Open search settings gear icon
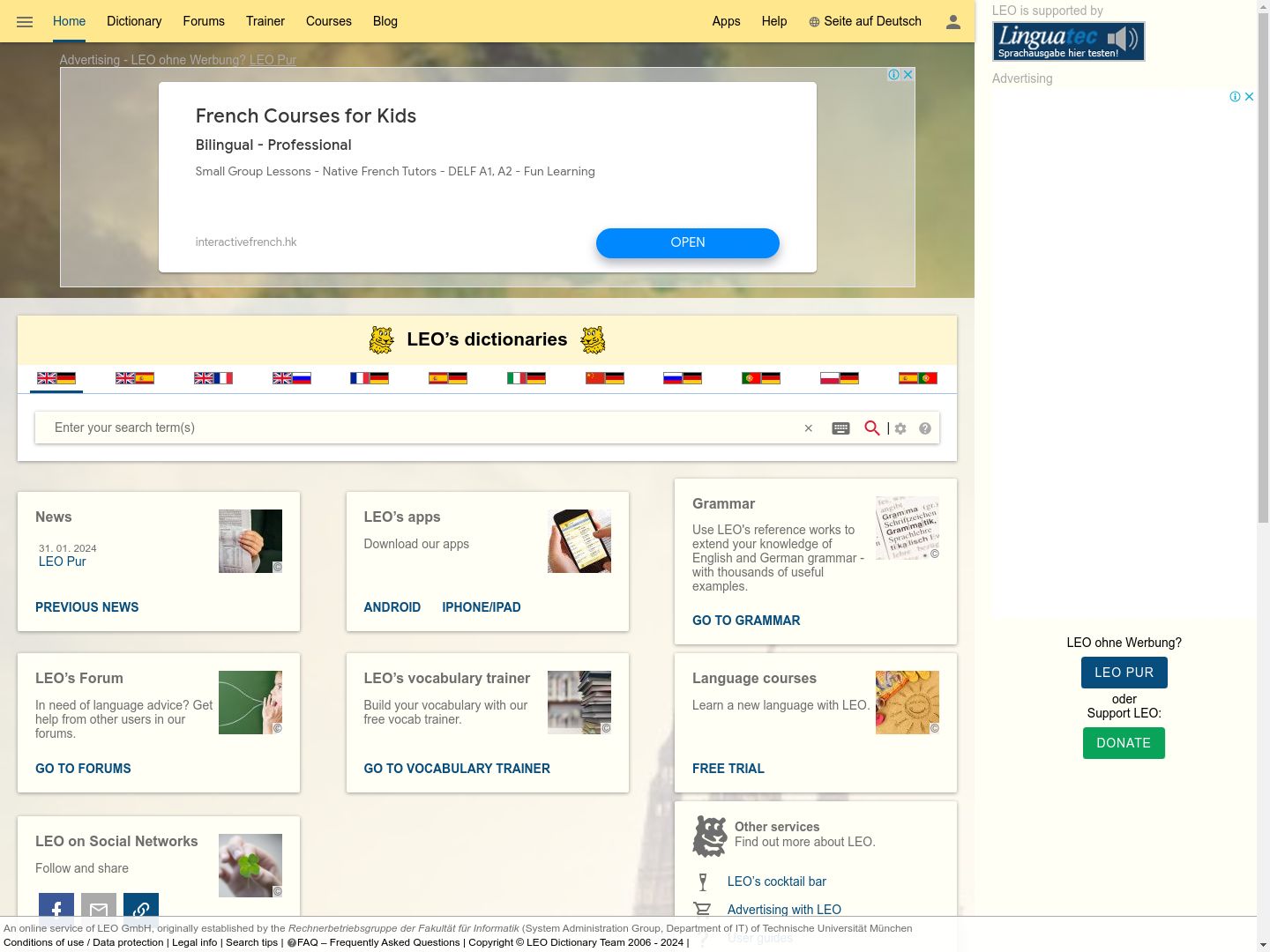1270x952 pixels. point(900,428)
